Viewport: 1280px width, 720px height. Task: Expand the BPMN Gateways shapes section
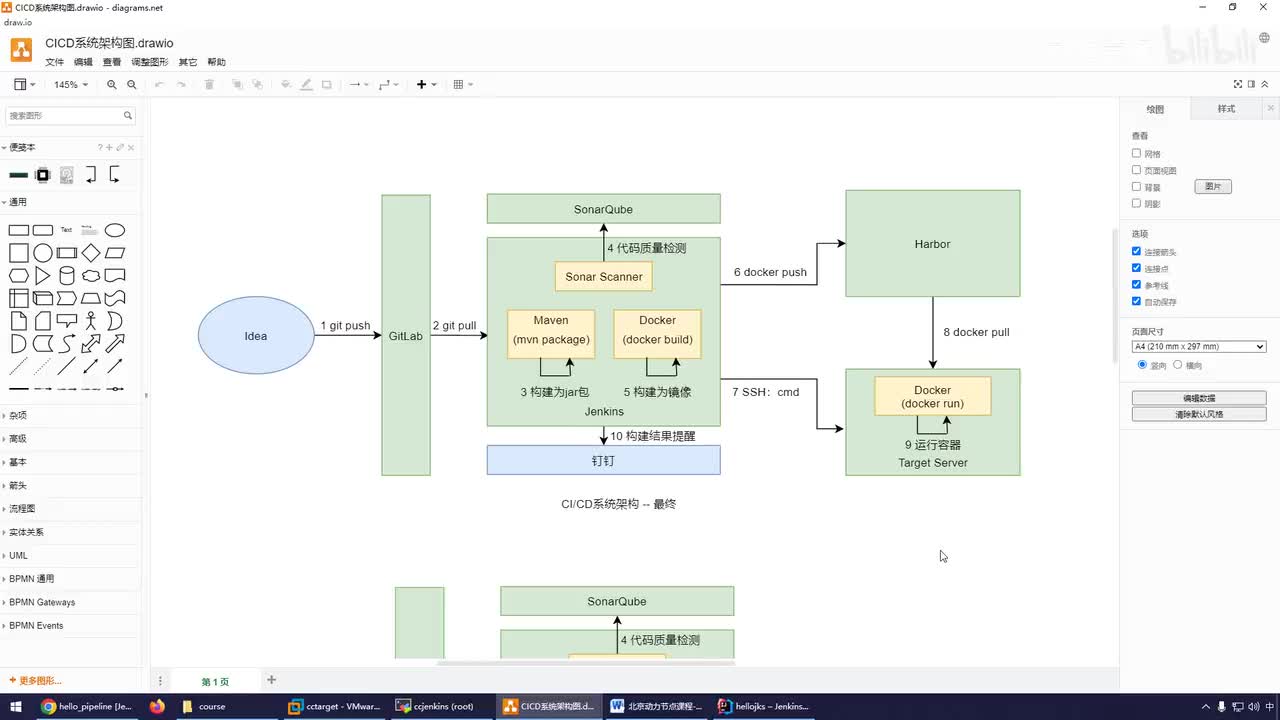pos(42,602)
